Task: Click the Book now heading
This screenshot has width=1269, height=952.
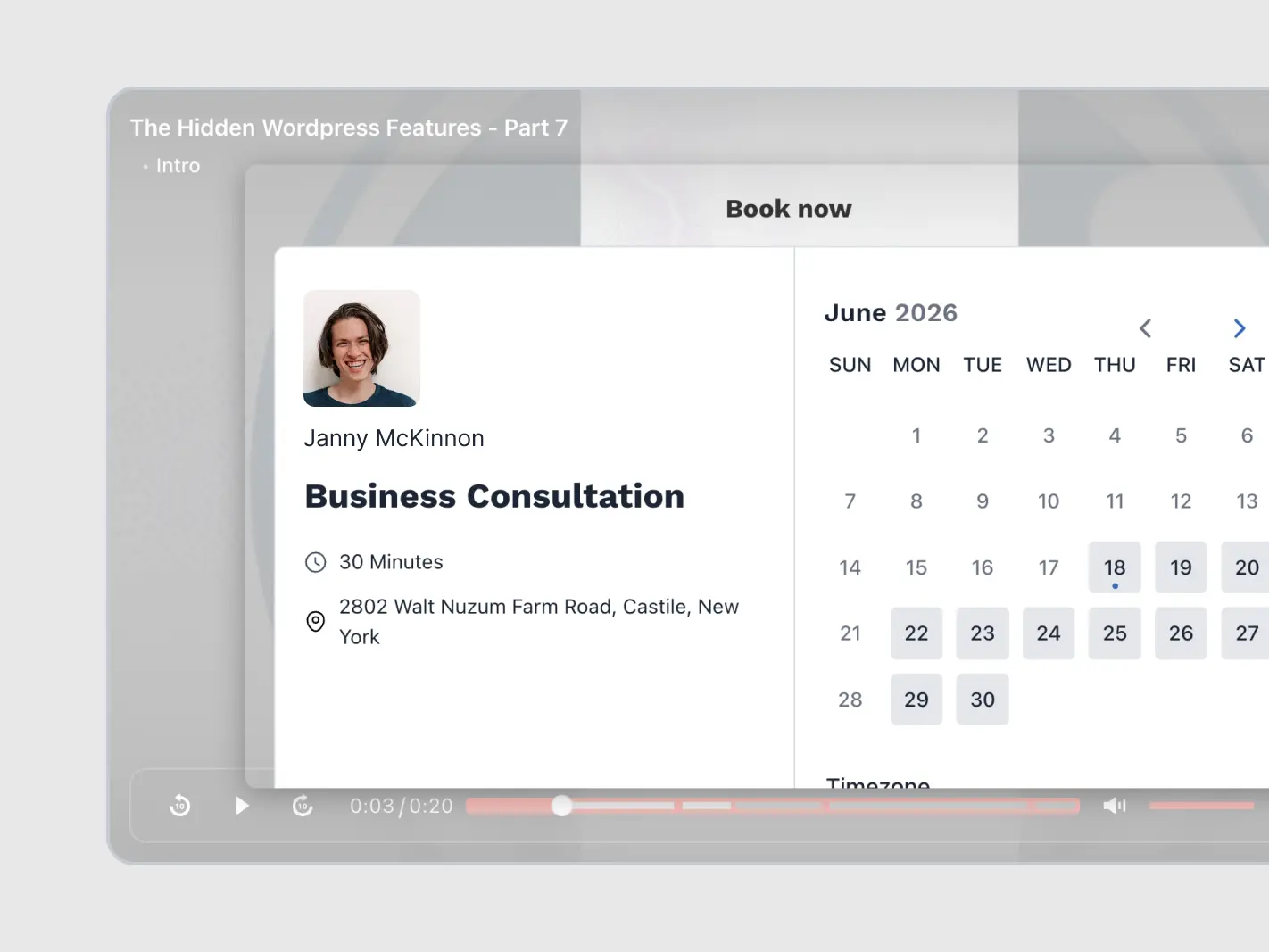Action: click(789, 209)
